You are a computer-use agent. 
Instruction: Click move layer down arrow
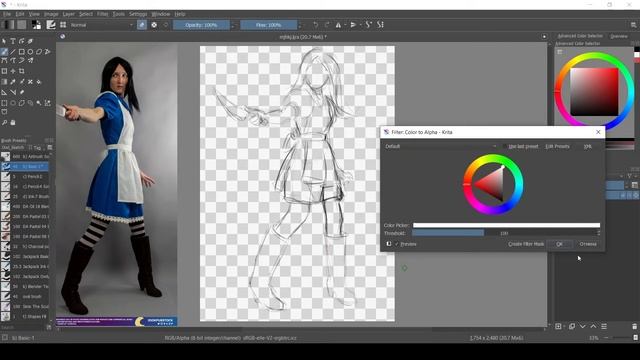[x=582, y=327]
